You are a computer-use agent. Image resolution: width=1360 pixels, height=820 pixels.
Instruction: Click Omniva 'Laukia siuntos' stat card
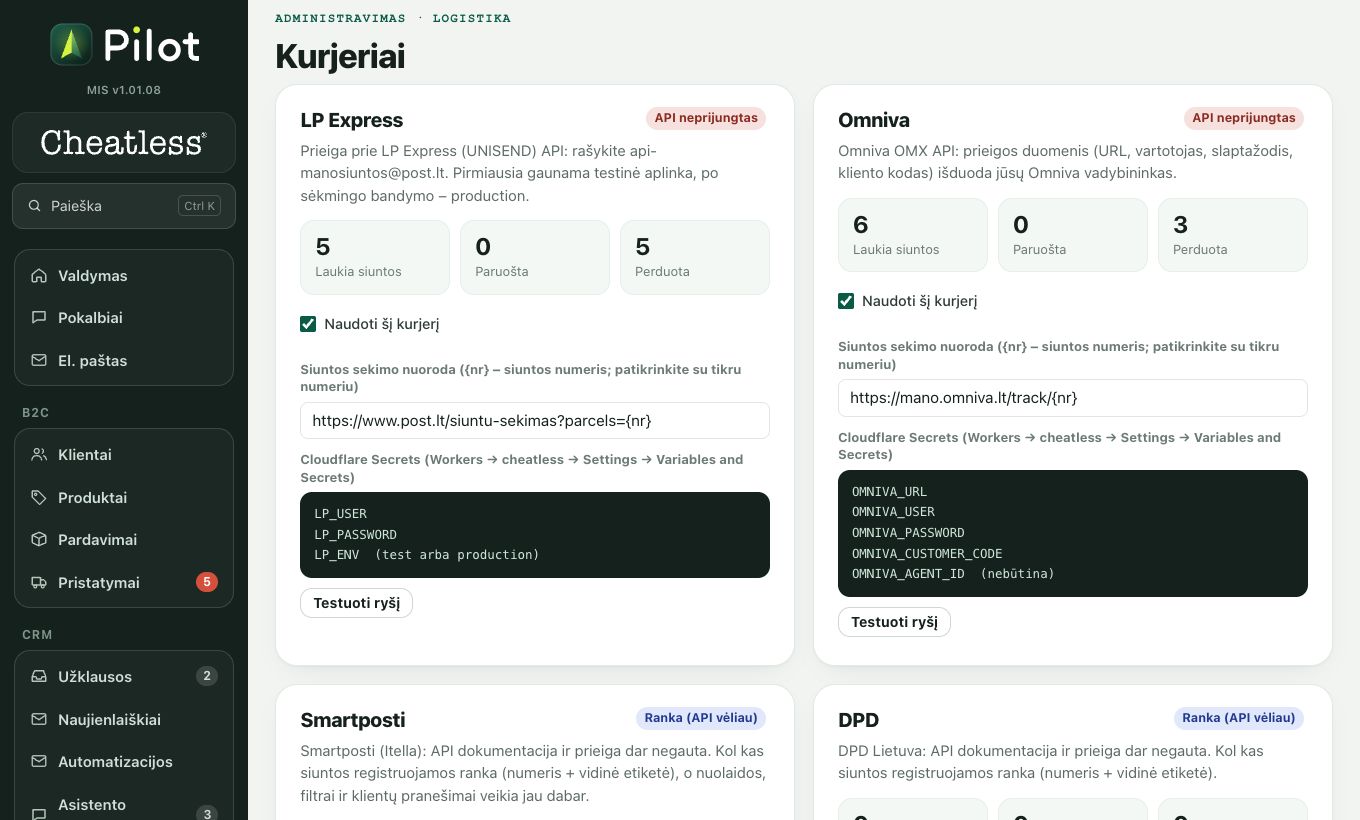click(913, 235)
